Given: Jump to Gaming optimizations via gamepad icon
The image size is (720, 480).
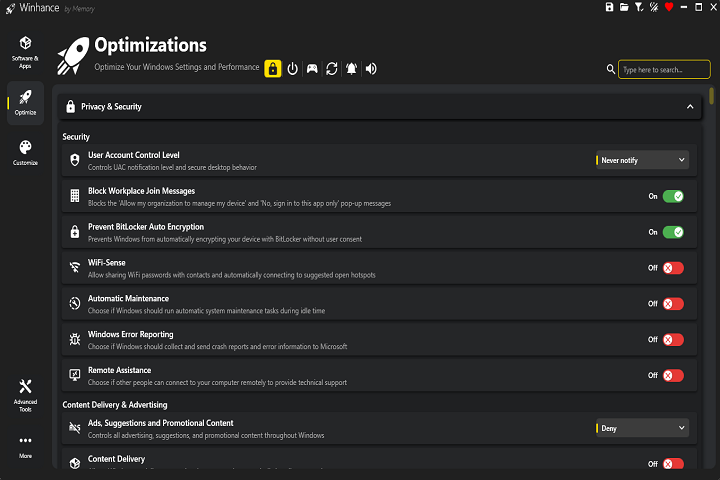Looking at the screenshot, I should tap(312, 69).
